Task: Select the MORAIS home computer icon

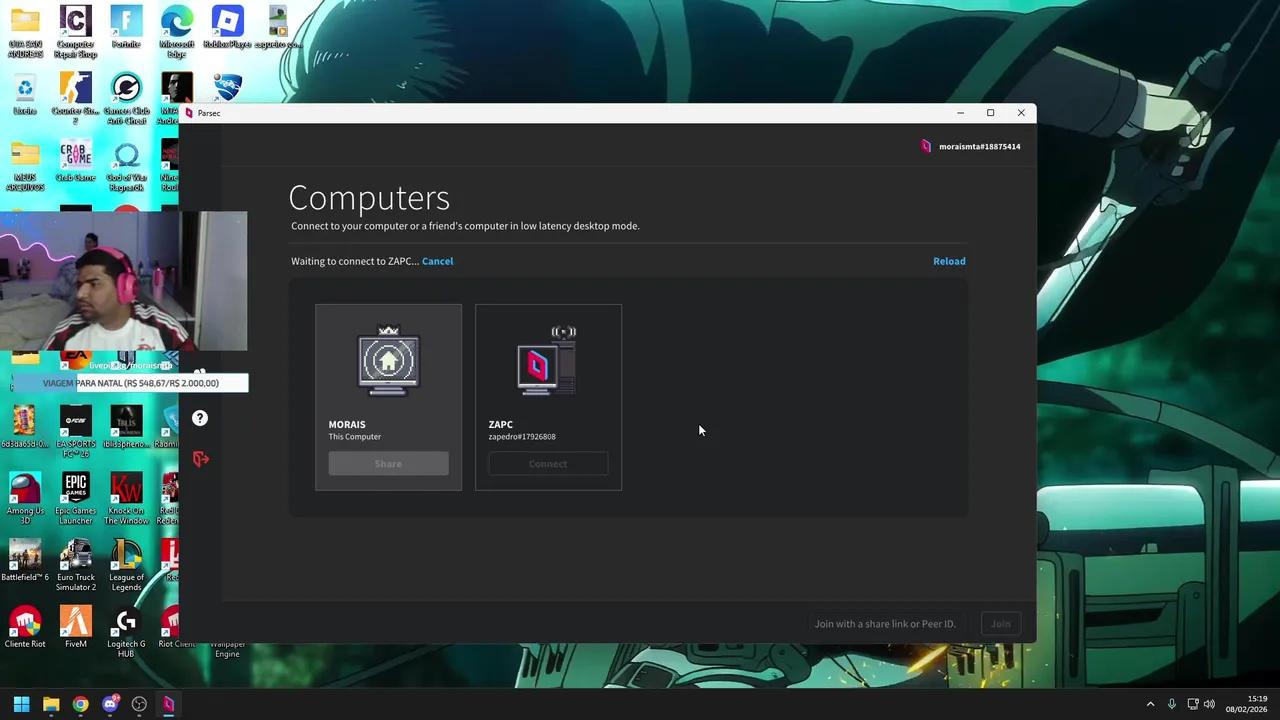Action: 388,360
